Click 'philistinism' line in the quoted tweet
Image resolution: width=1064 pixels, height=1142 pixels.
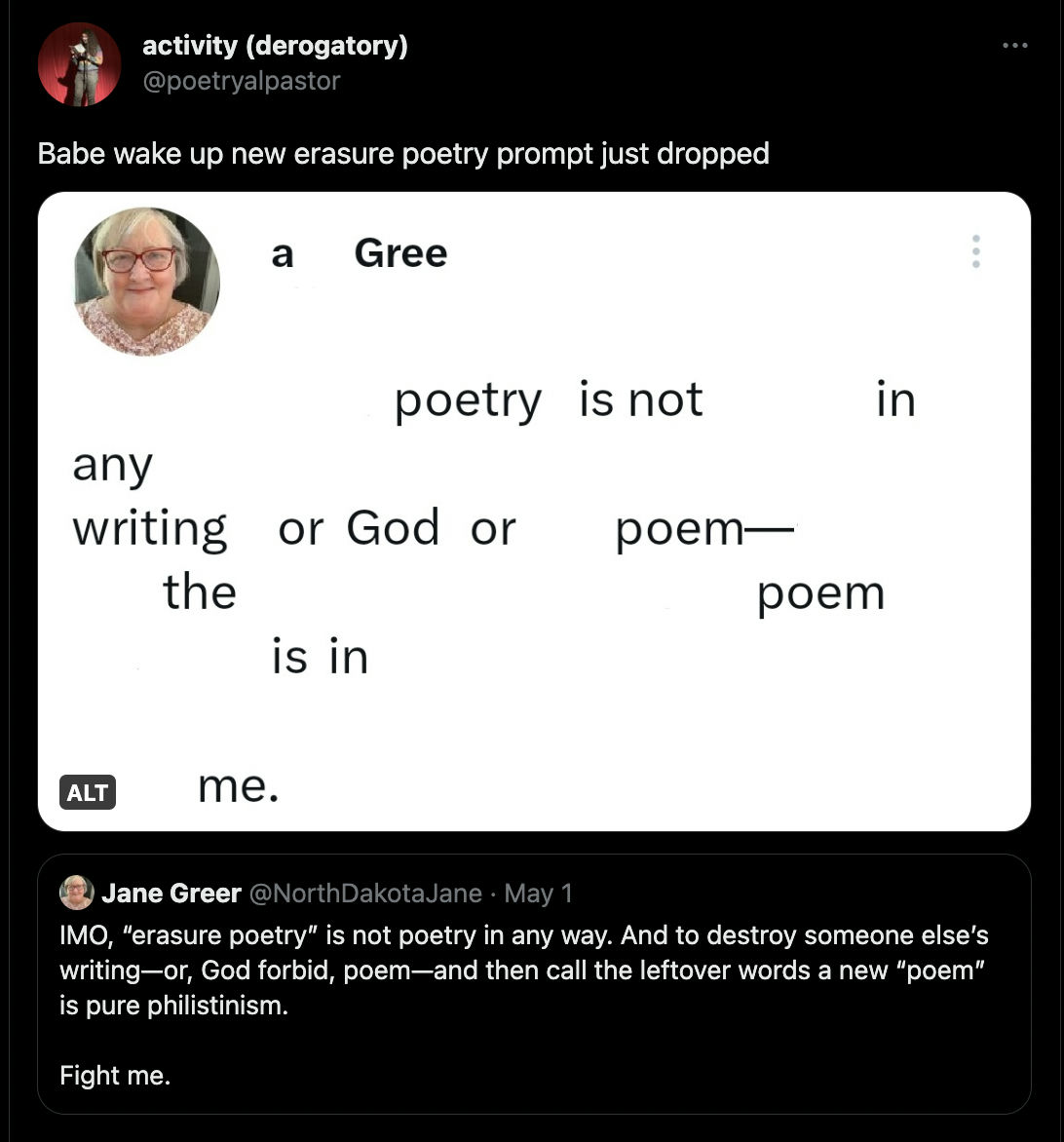coord(174,1005)
